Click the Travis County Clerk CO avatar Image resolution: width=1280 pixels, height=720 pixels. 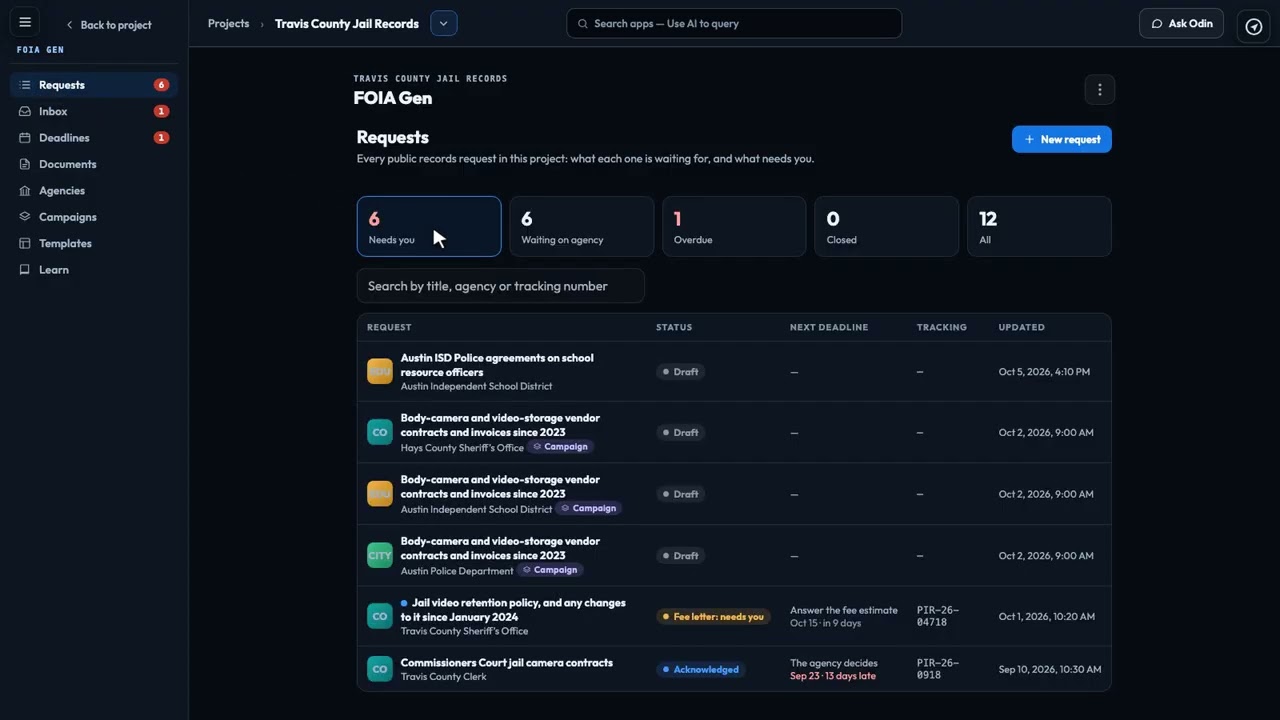[380, 669]
